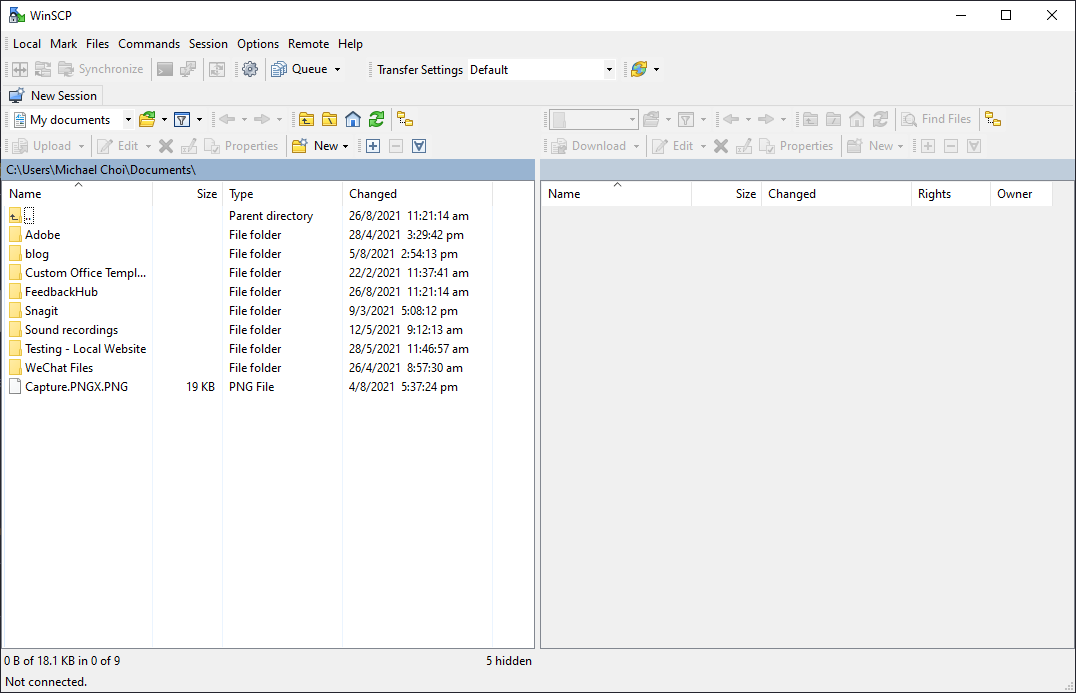The width and height of the screenshot is (1076, 693).
Task: Expand the local Upload dropdown arrow
Action: (x=81, y=146)
